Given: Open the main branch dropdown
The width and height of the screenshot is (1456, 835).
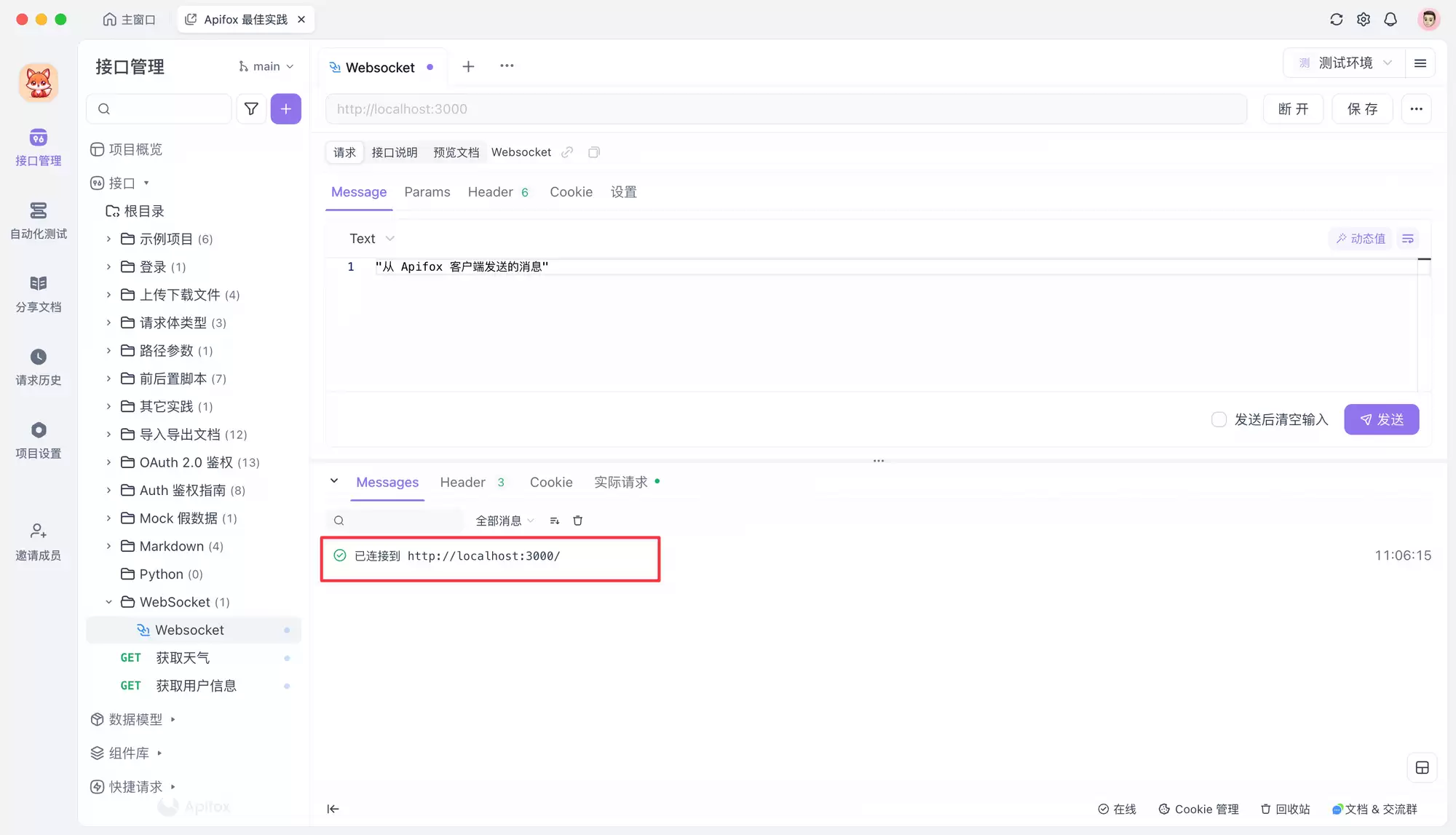Looking at the screenshot, I should tap(266, 66).
